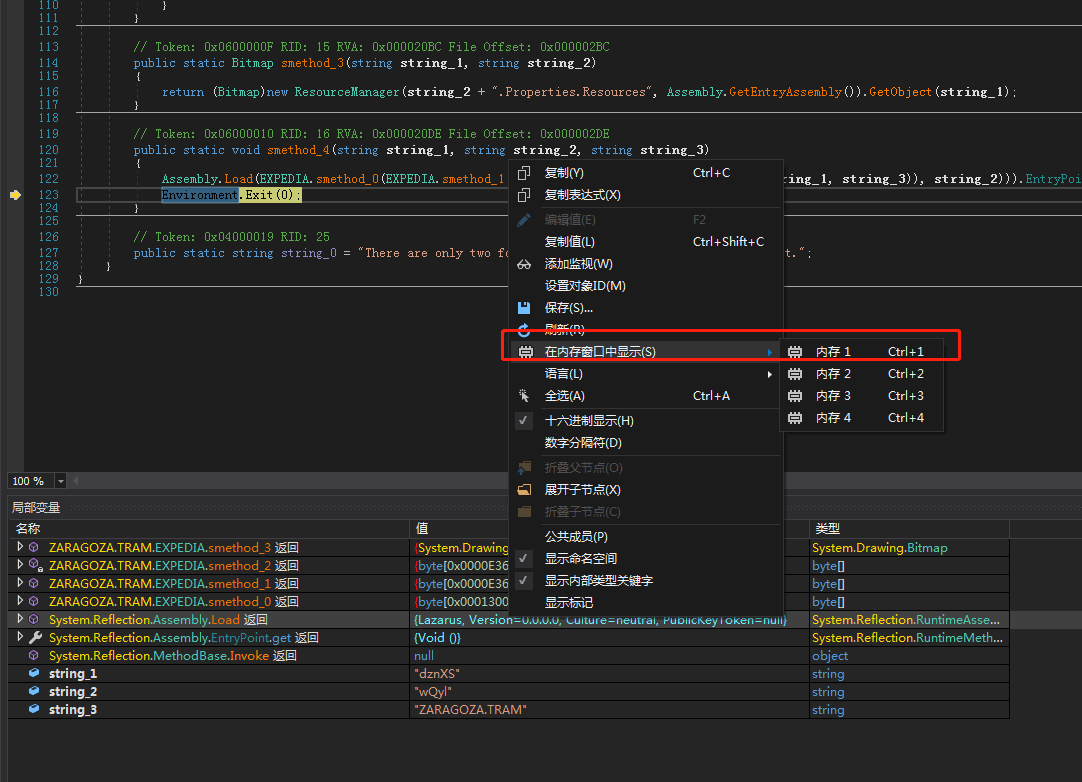Choose 复制(Y) from the context menu
Viewport: 1082px width, 782px height.
pos(646,173)
